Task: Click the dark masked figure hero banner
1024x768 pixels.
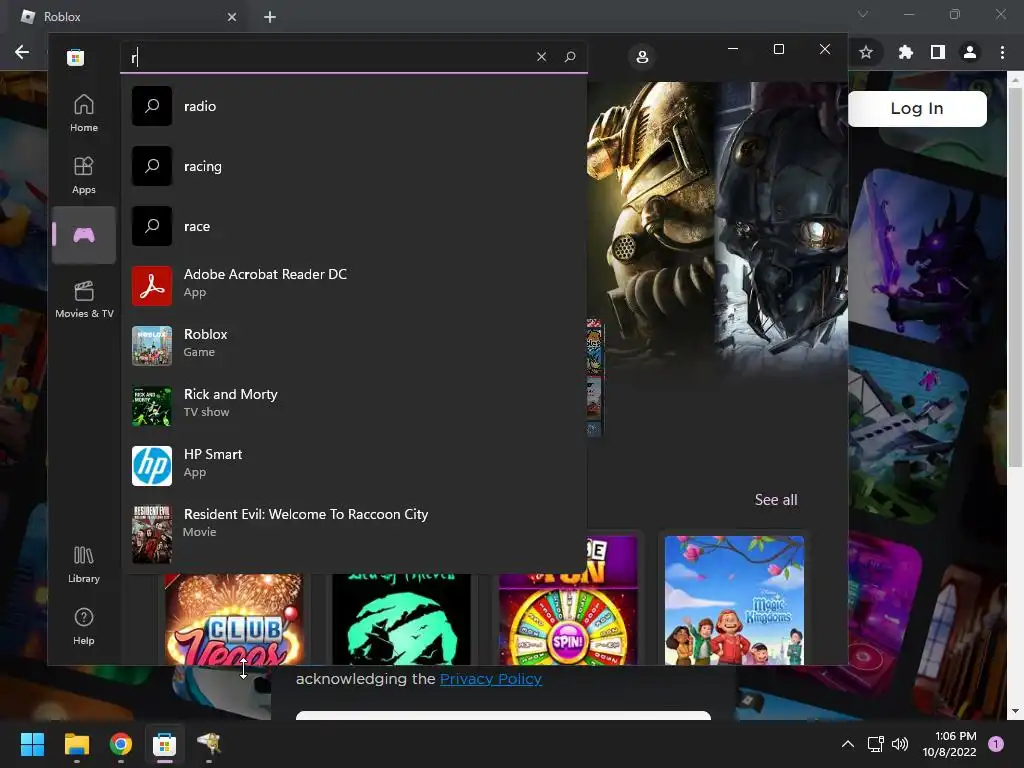Action: pos(781,222)
